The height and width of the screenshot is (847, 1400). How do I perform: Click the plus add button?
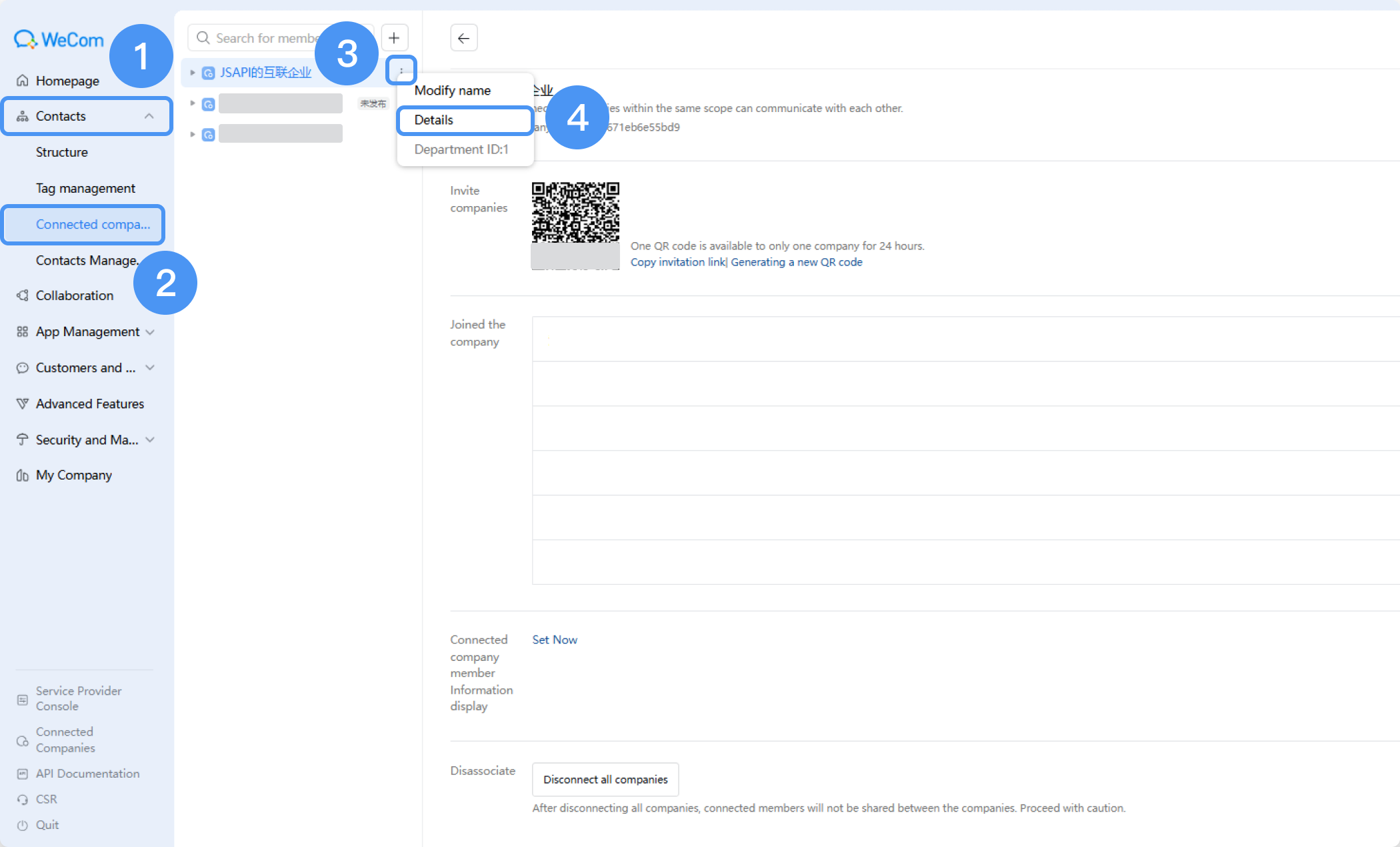(394, 38)
